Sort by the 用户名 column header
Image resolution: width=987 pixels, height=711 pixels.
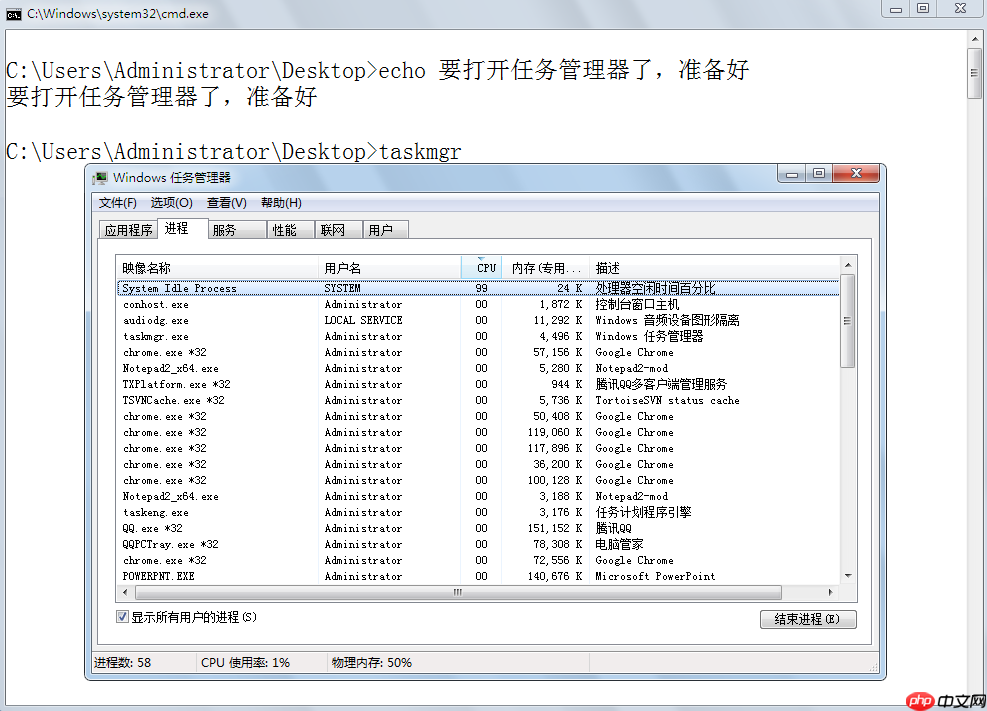tap(390, 268)
